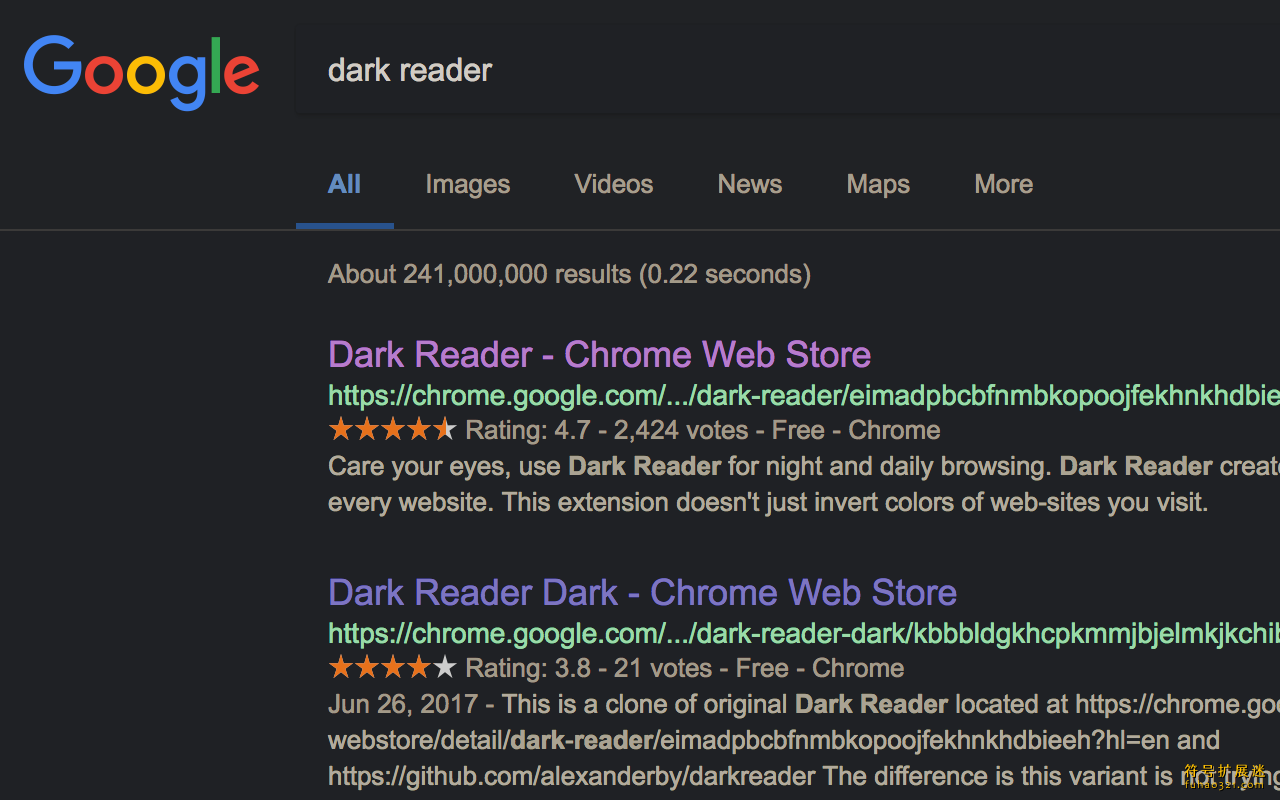Select the All tab
1280x800 pixels.
tap(344, 184)
